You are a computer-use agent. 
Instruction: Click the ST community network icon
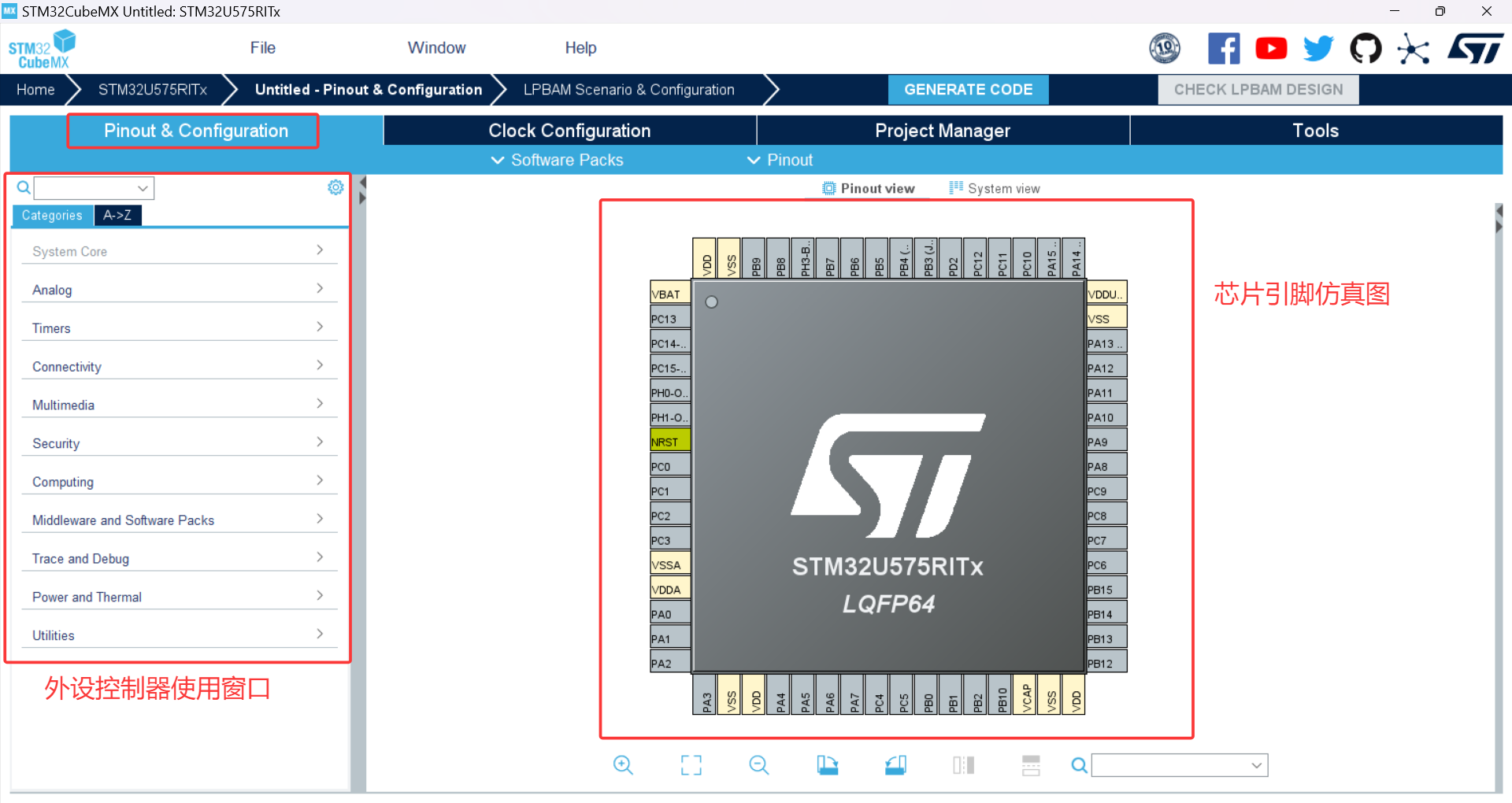tap(1413, 49)
